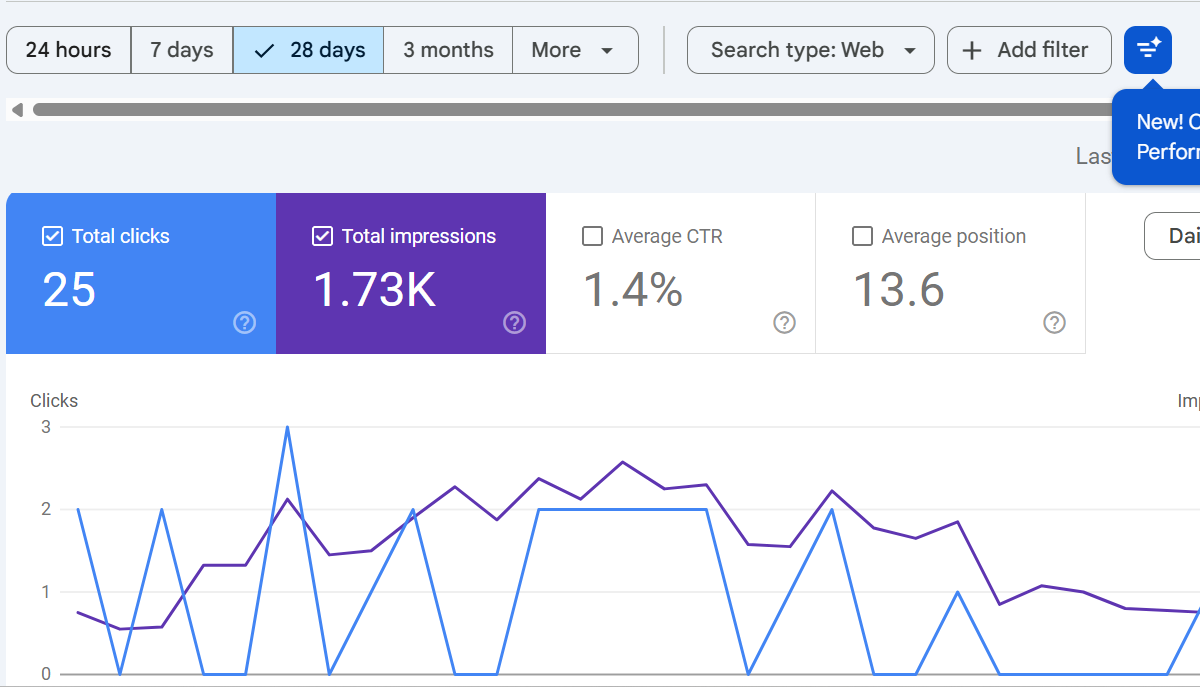Open help icon on Total impressions card
Viewport: 1200px width, 687px height.
point(515,322)
